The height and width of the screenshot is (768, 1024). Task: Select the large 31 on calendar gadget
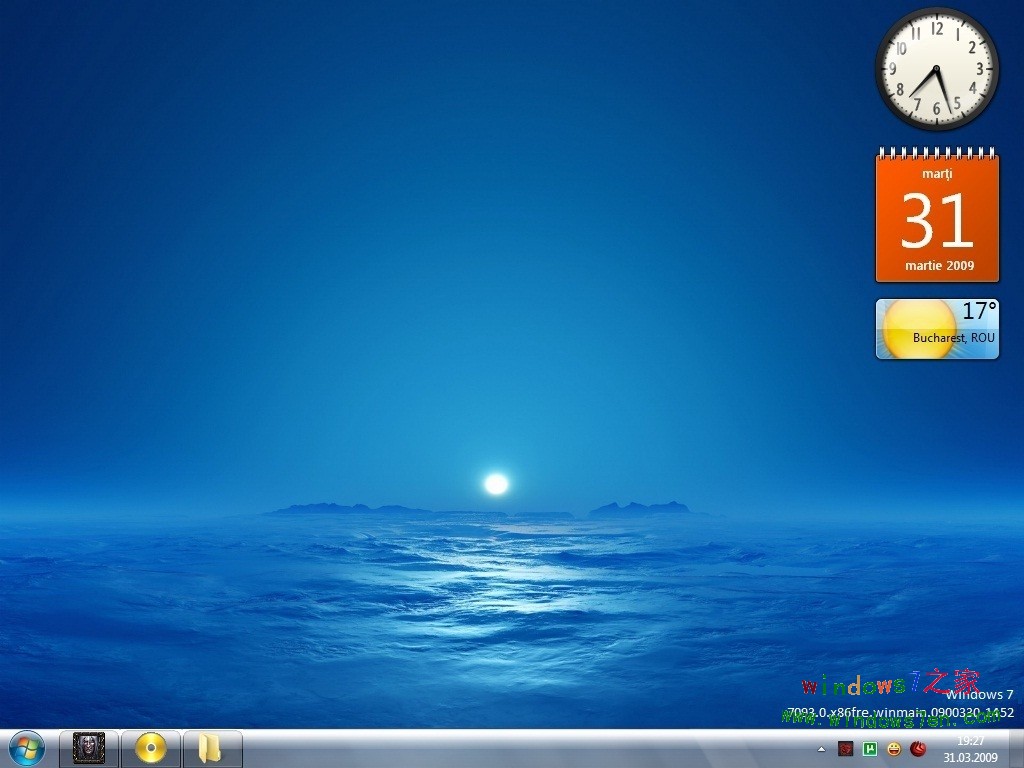937,220
